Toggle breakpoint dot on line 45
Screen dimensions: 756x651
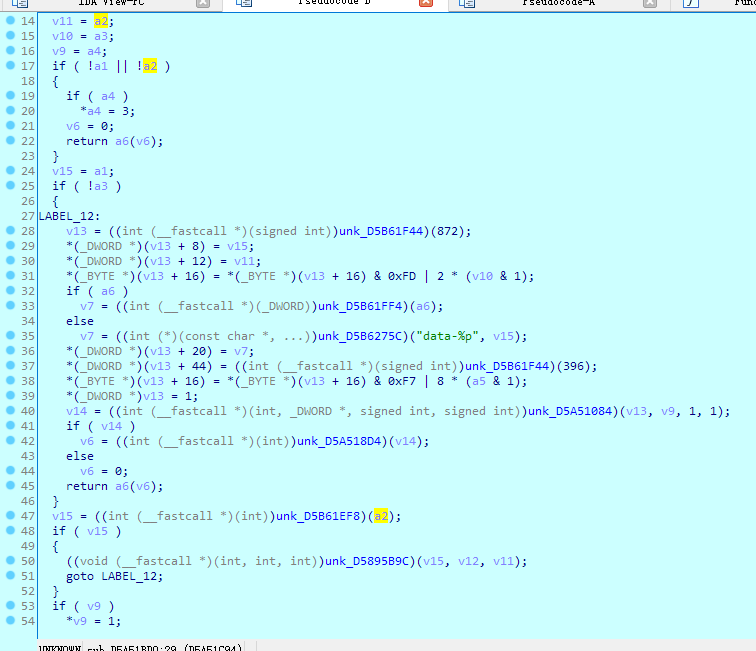pyautogui.click(x=10, y=485)
